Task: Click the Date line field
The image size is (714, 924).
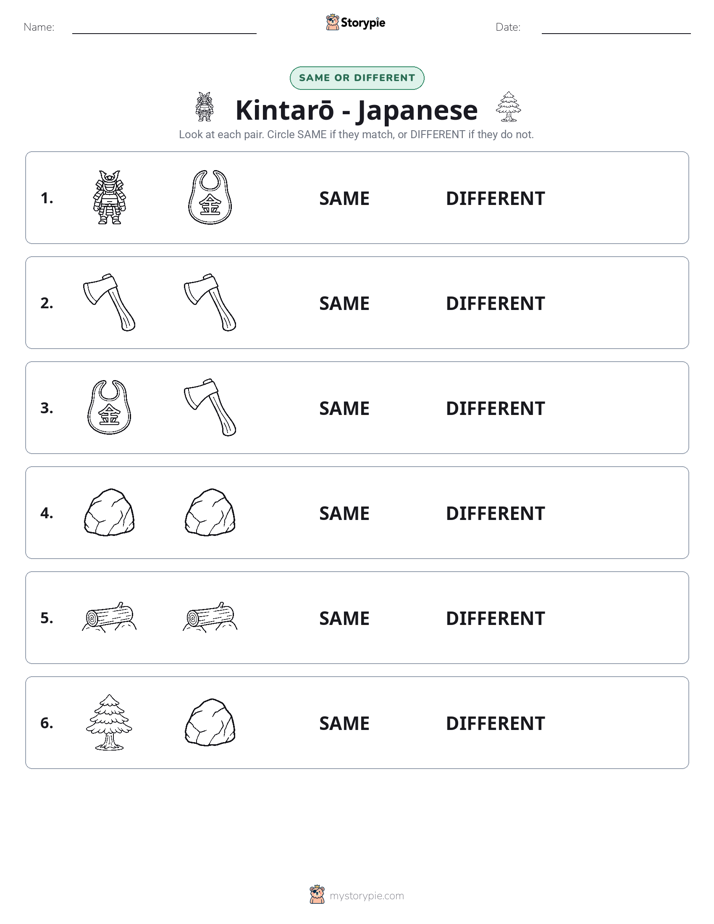Action: click(x=616, y=27)
